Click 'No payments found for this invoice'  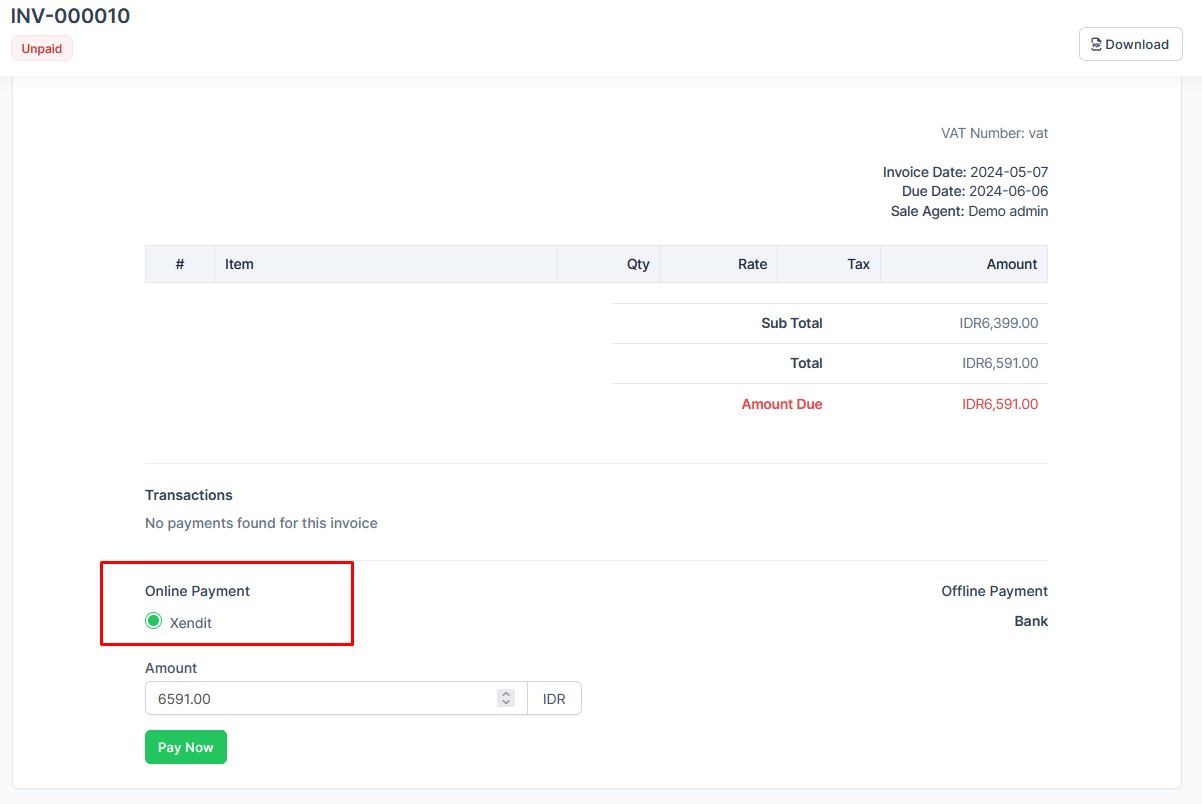click(x=261, y=523)
